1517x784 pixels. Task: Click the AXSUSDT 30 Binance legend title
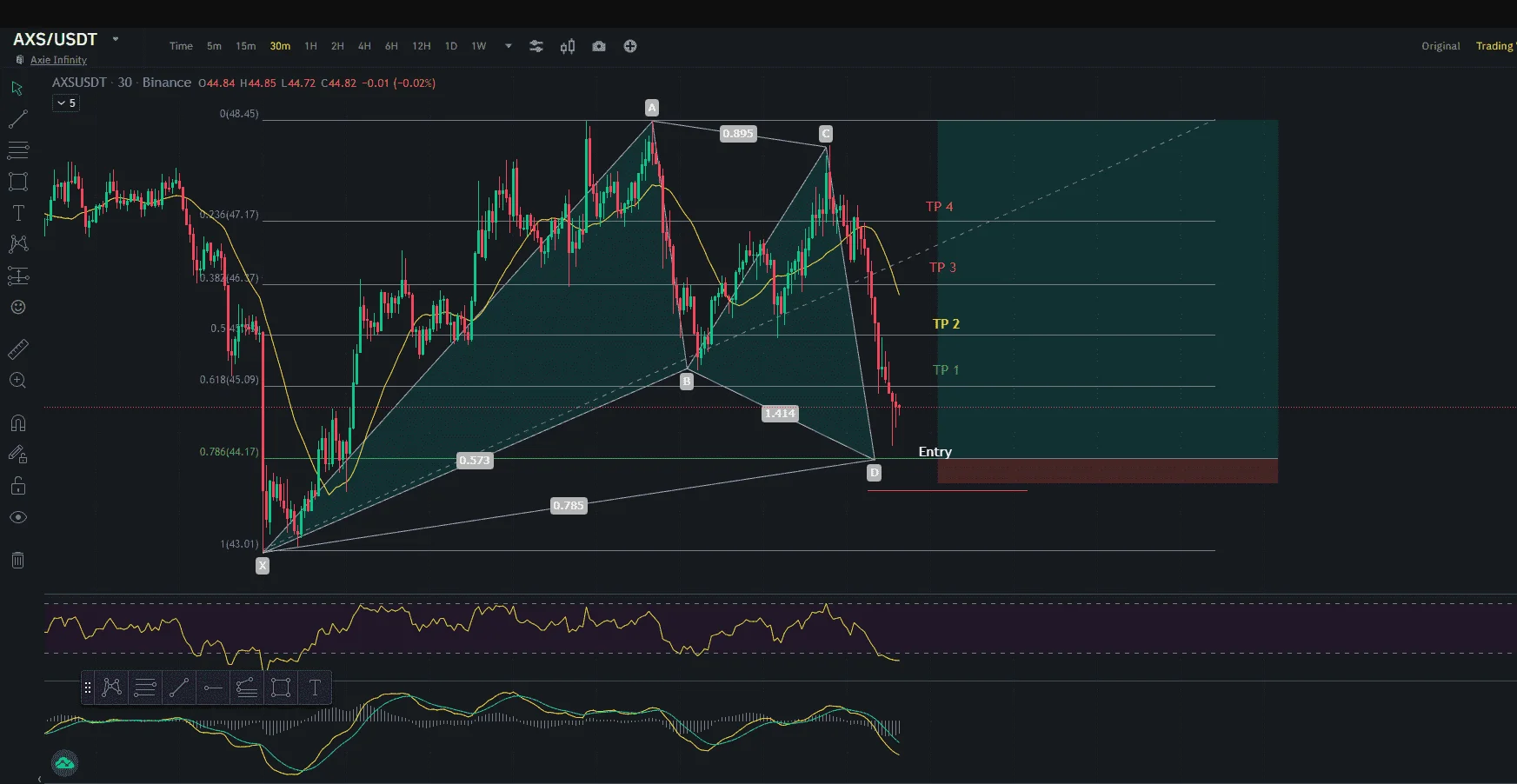coord(122,83)
